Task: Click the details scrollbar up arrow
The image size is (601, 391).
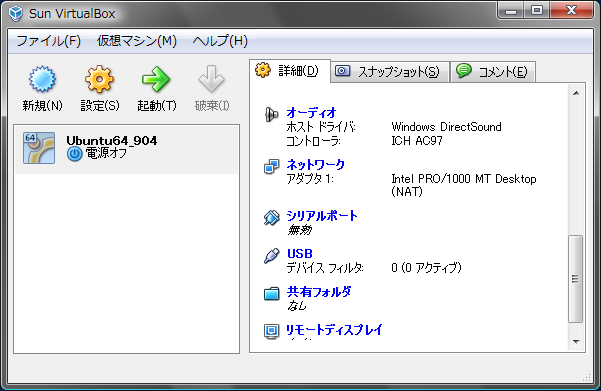Action: coord(576,93)
